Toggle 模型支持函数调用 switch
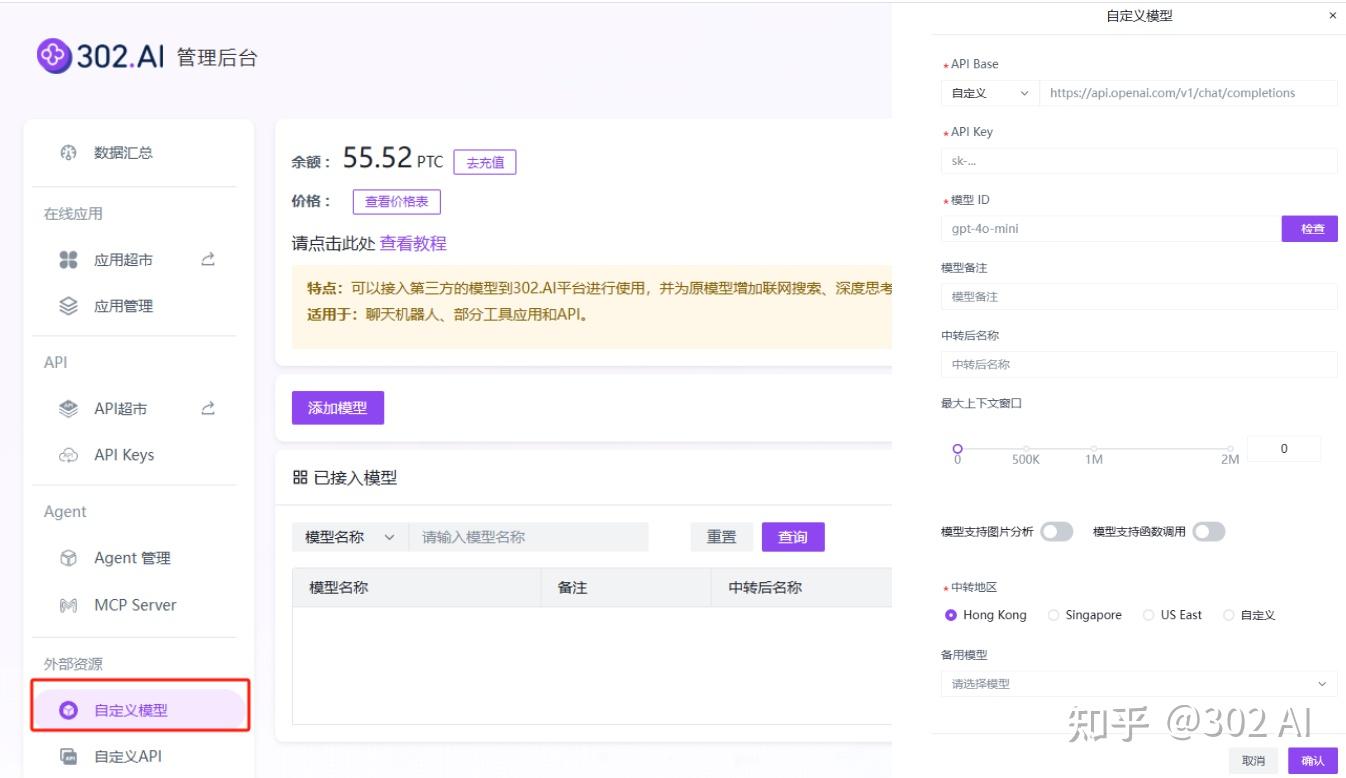This screenshot has width=1346, height=778. click(1209, 532)
